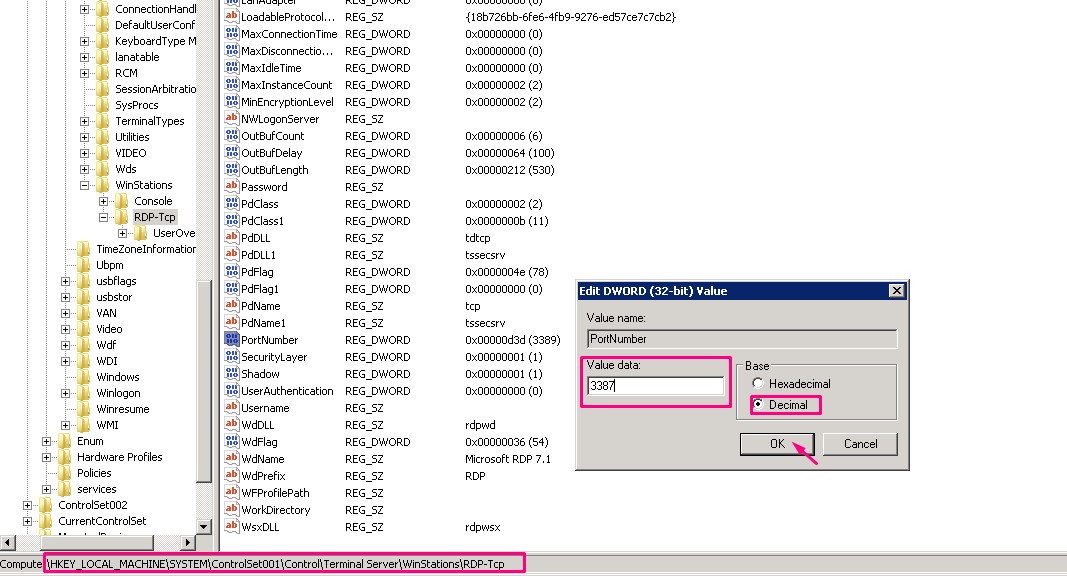The height and width of the screenshot is (576, 1067).
Task: Close the Edit DWORD dialog window
Action: 897,291
